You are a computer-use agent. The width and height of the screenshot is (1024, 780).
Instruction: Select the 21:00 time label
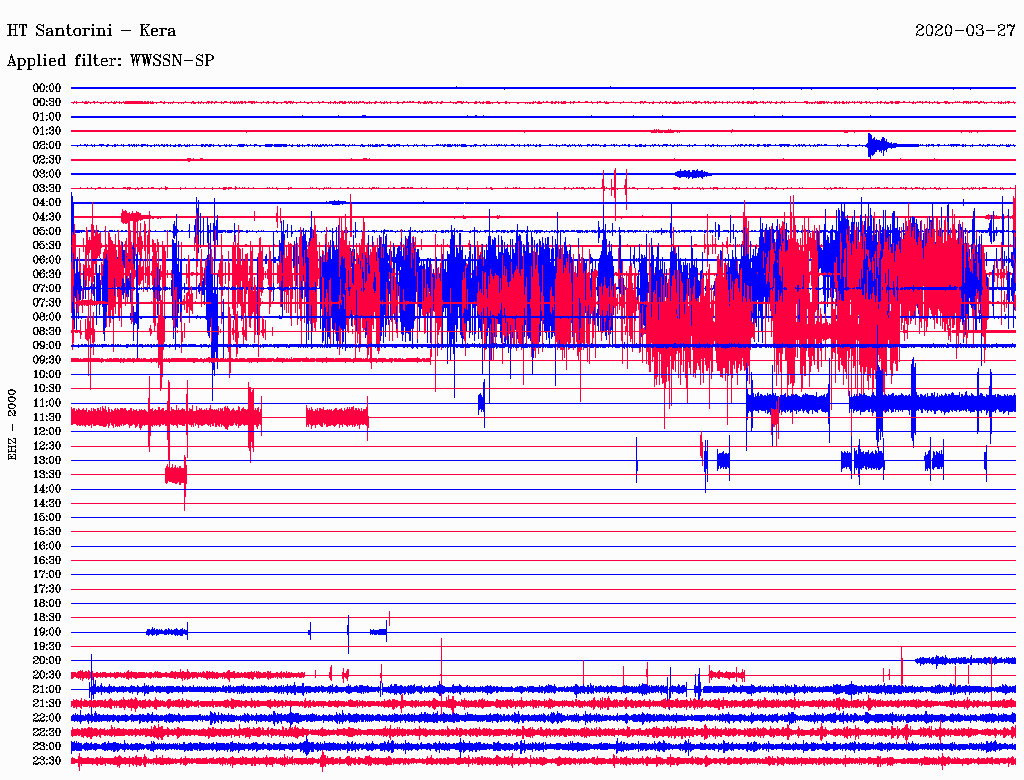(x=47, y=690)
